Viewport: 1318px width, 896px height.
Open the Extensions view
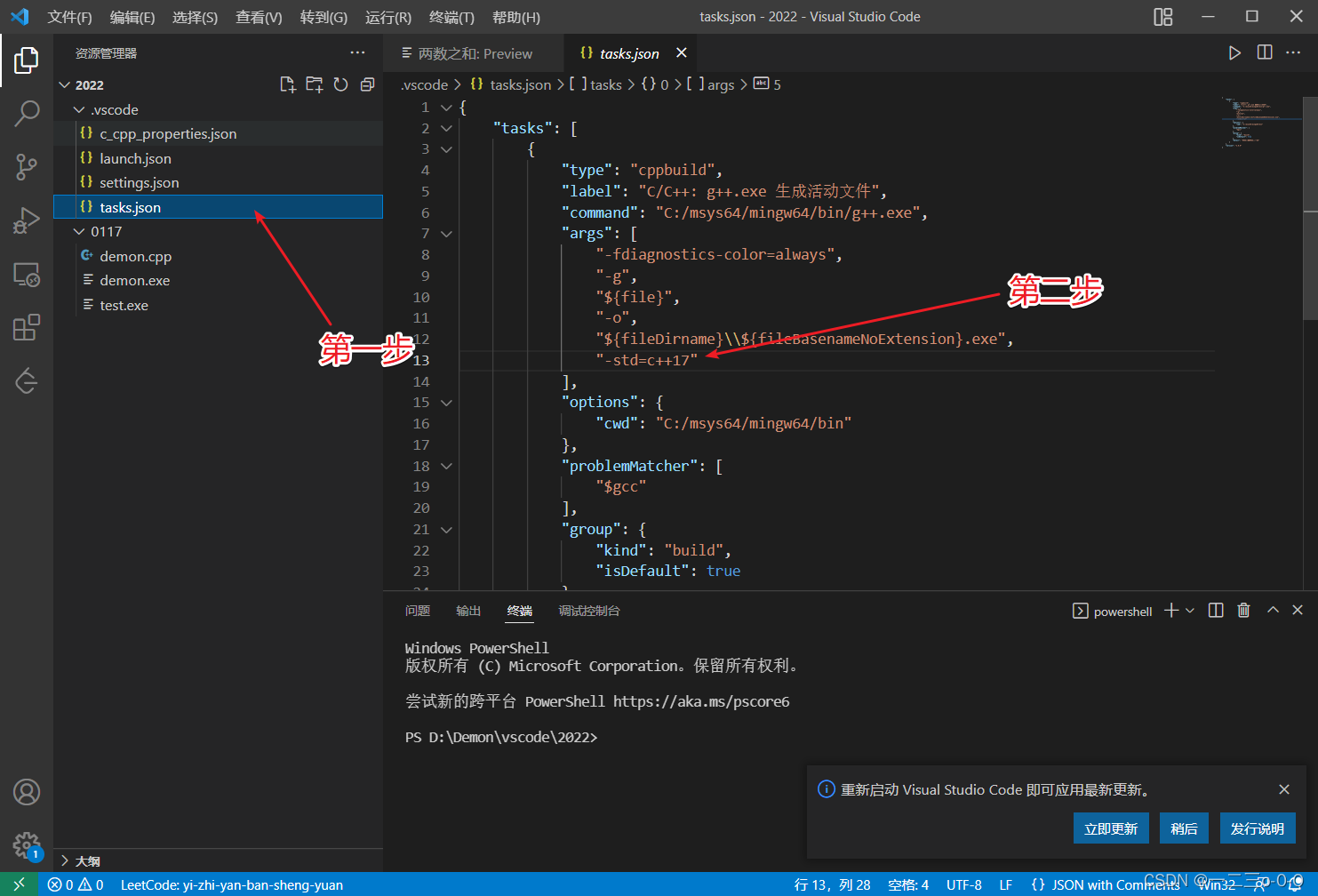(26, 327)
